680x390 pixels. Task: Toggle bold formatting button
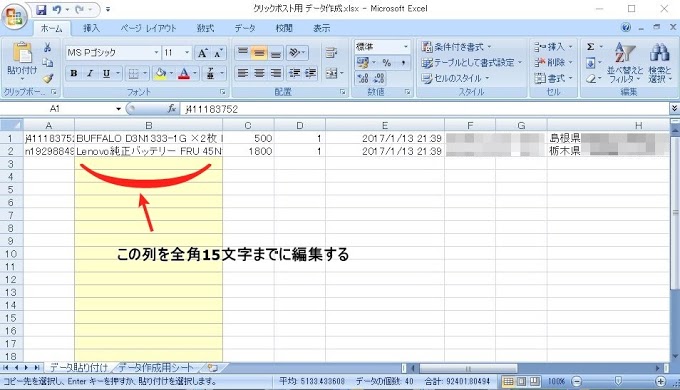pyautogui.click(x=74, y=73)
